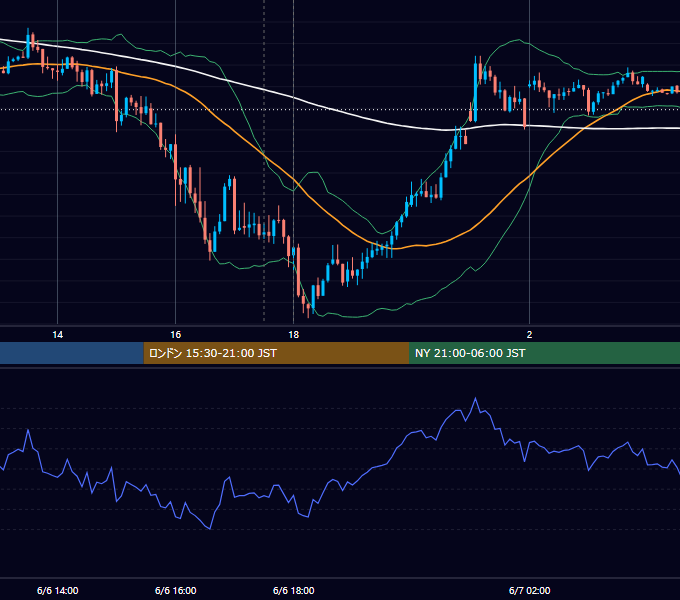Select the blue session bar before ロンドン
This screenshot has width=680, height=600.
[x=72, y=353]
